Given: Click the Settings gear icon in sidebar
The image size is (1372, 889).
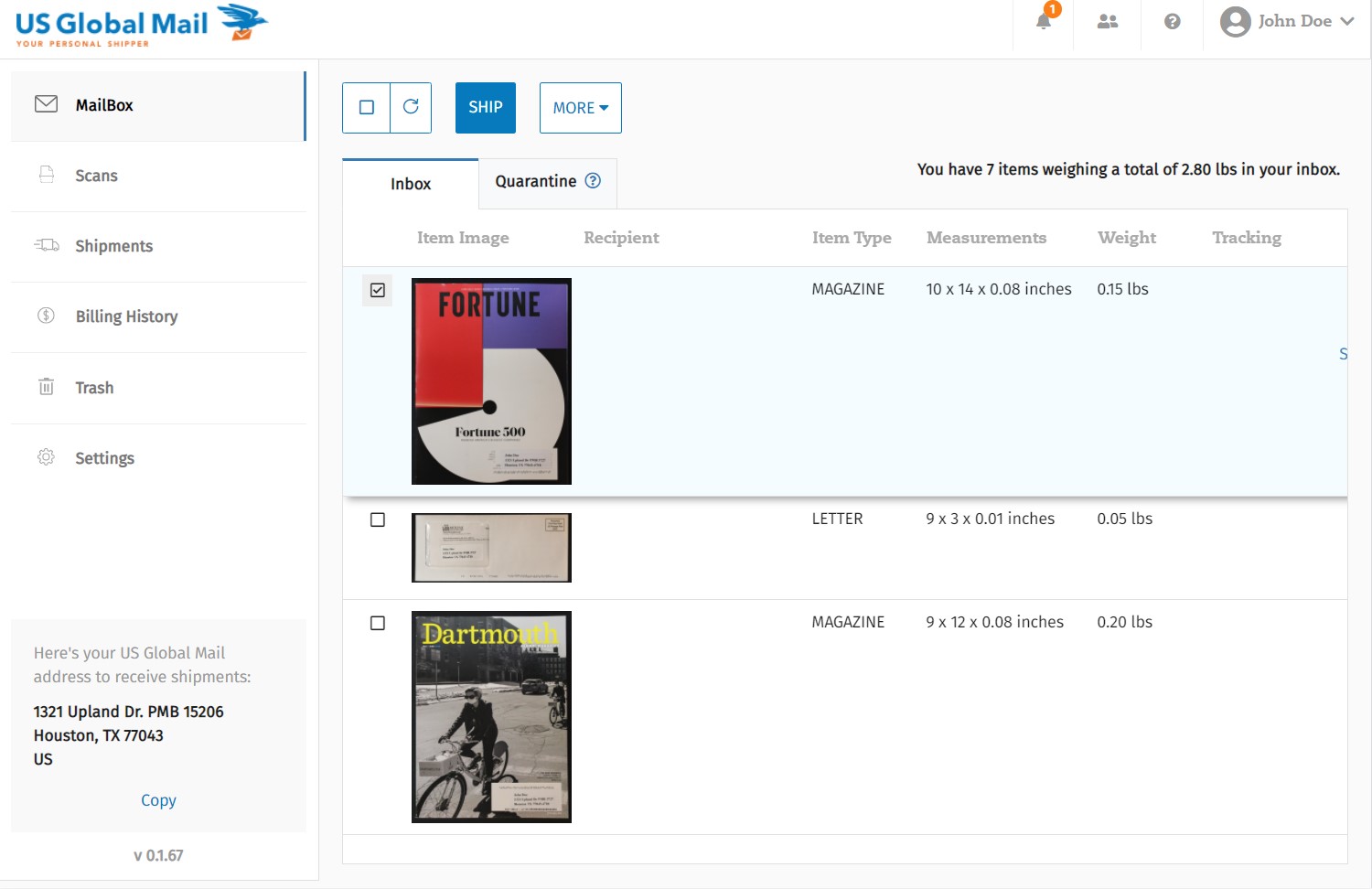Looking at the screenshot, I should click(46, 457).
